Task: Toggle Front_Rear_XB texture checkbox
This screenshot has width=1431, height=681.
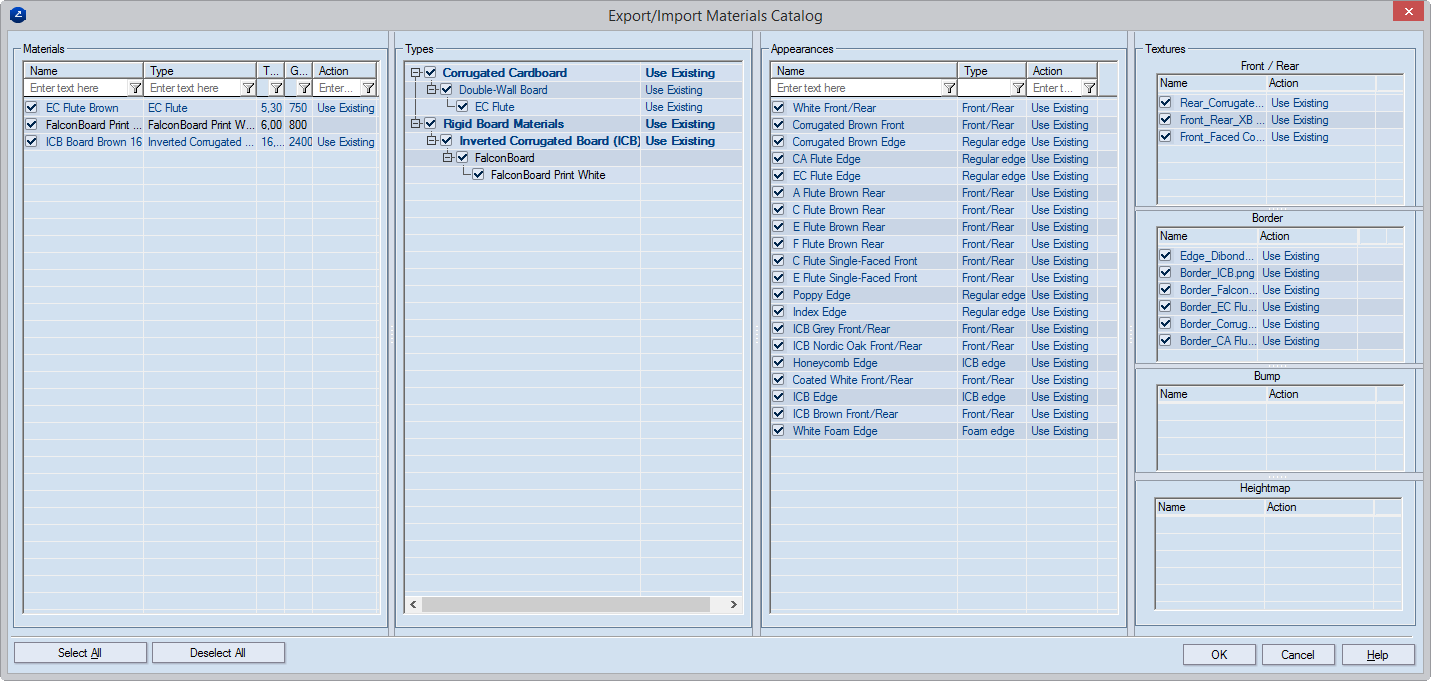Action: click(x=1165, y=120)
